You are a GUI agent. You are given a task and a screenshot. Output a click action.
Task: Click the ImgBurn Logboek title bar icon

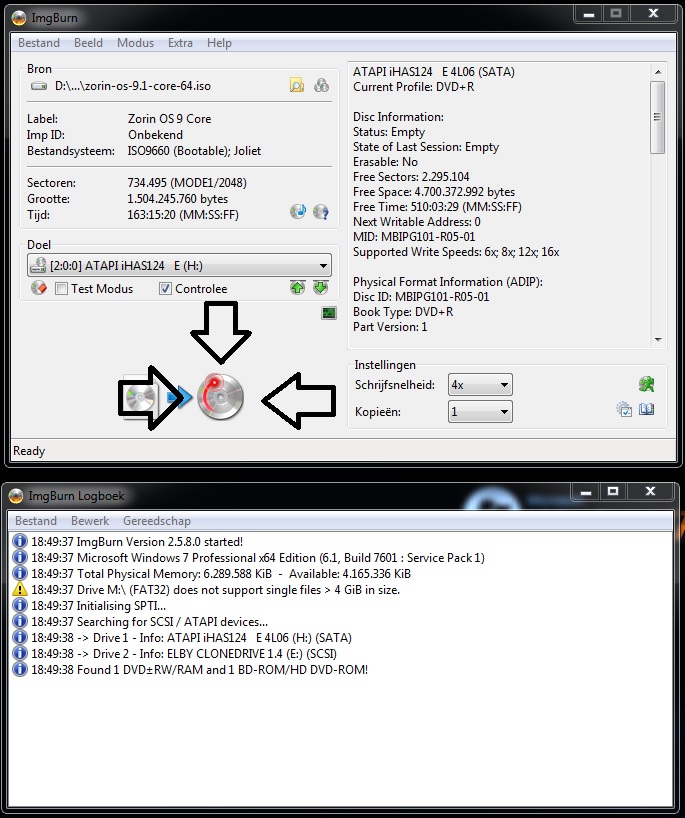click(16, 496)
